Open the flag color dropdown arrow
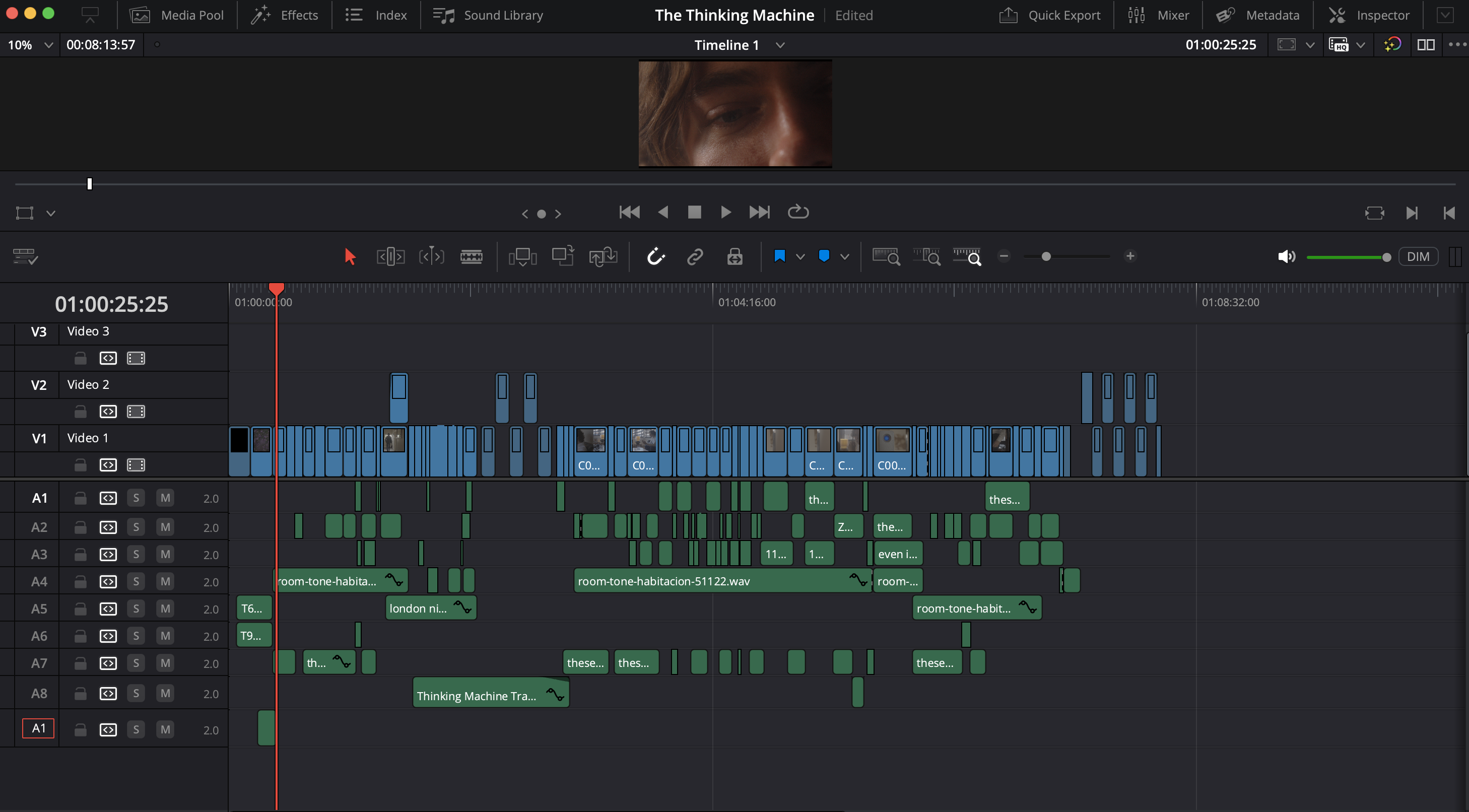 click(x=800, y=256)
